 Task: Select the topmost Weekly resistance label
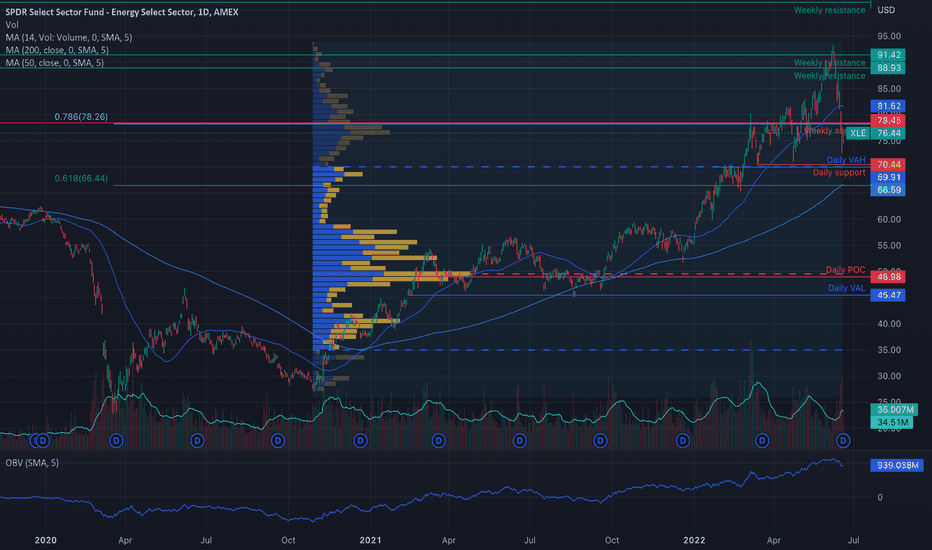(830, 10)
